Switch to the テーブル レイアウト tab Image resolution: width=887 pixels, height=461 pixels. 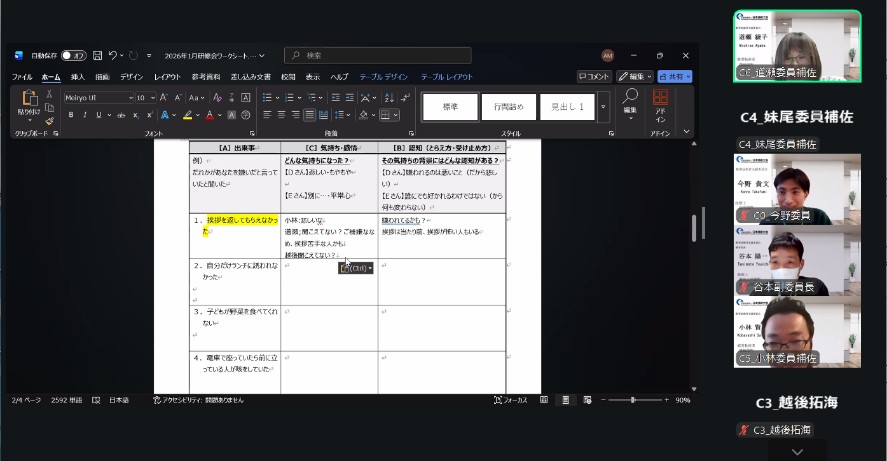[x=445, y=76]
